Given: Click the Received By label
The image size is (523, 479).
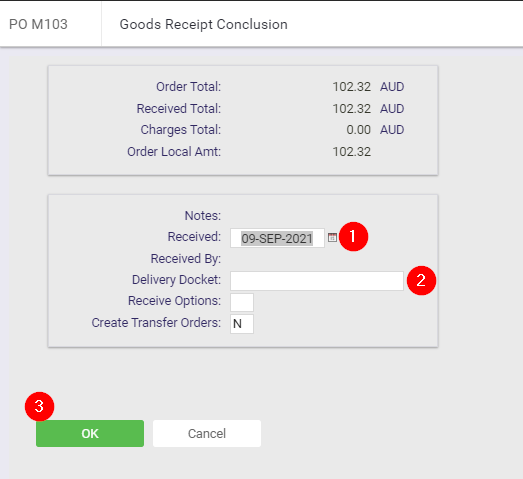Looking at the screenshot, I should [186, 259].
